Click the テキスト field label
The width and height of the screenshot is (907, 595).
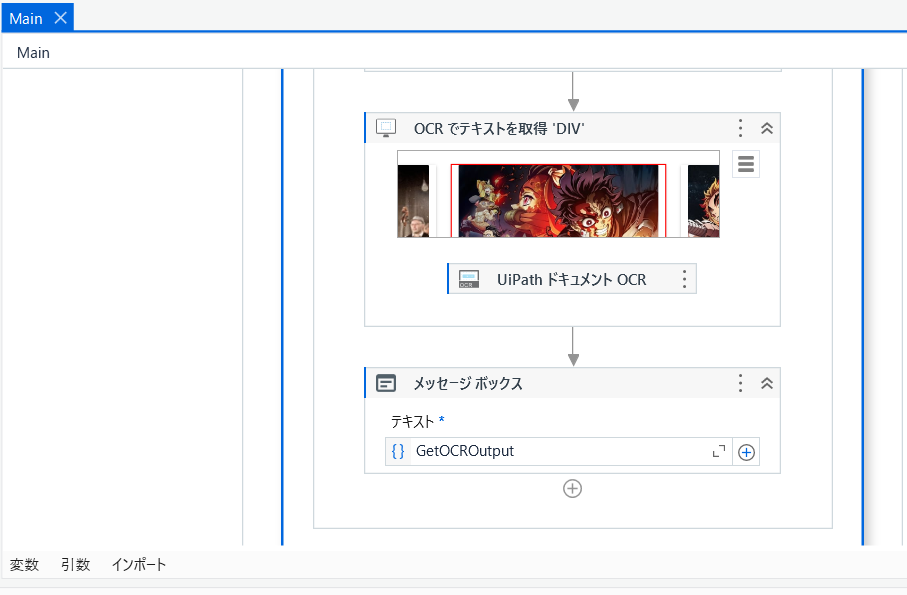[x=412, y=422]
